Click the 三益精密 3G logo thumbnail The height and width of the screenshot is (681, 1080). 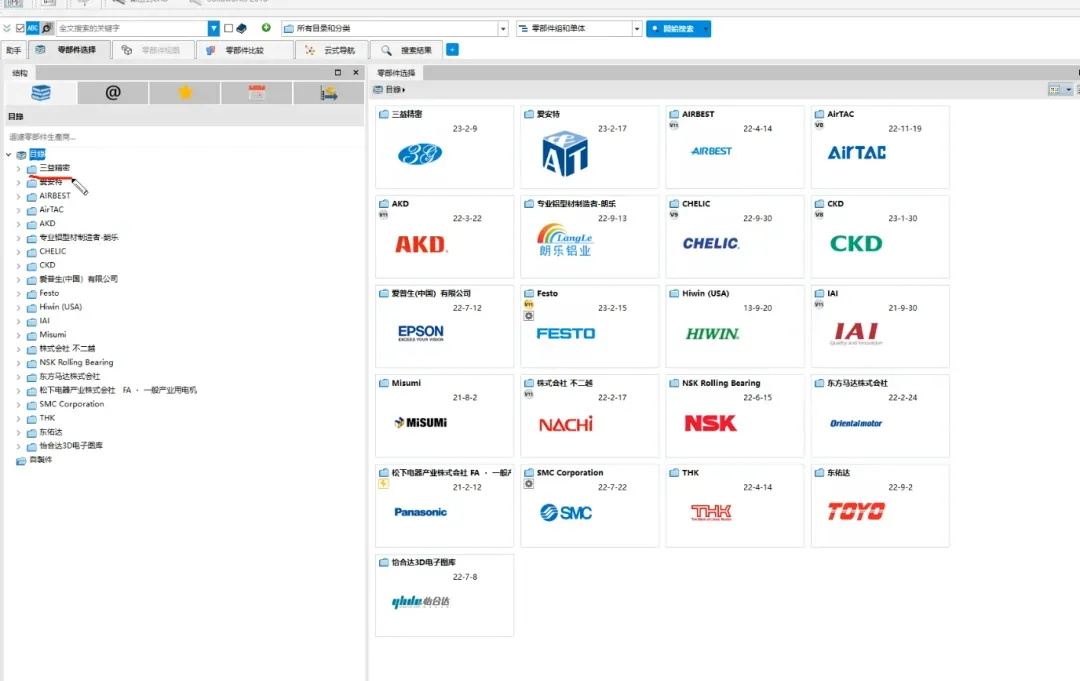420,154
